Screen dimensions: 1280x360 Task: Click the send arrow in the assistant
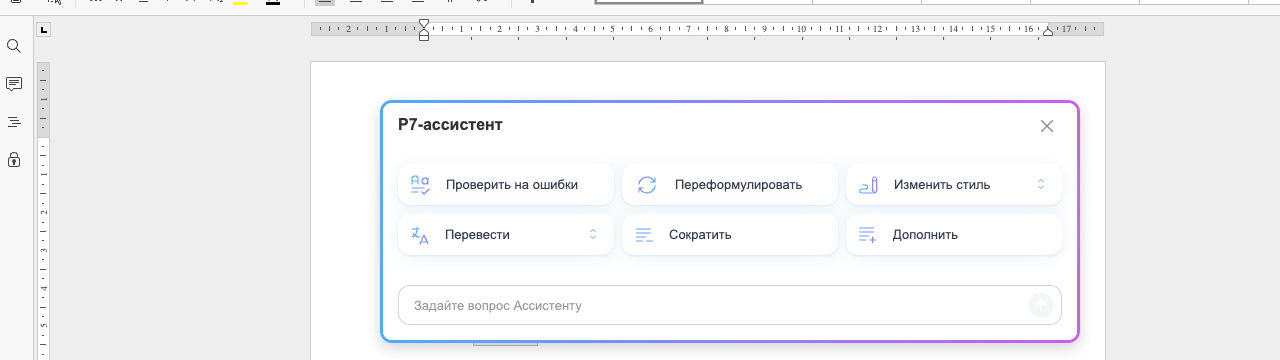tap(1041, 305)
